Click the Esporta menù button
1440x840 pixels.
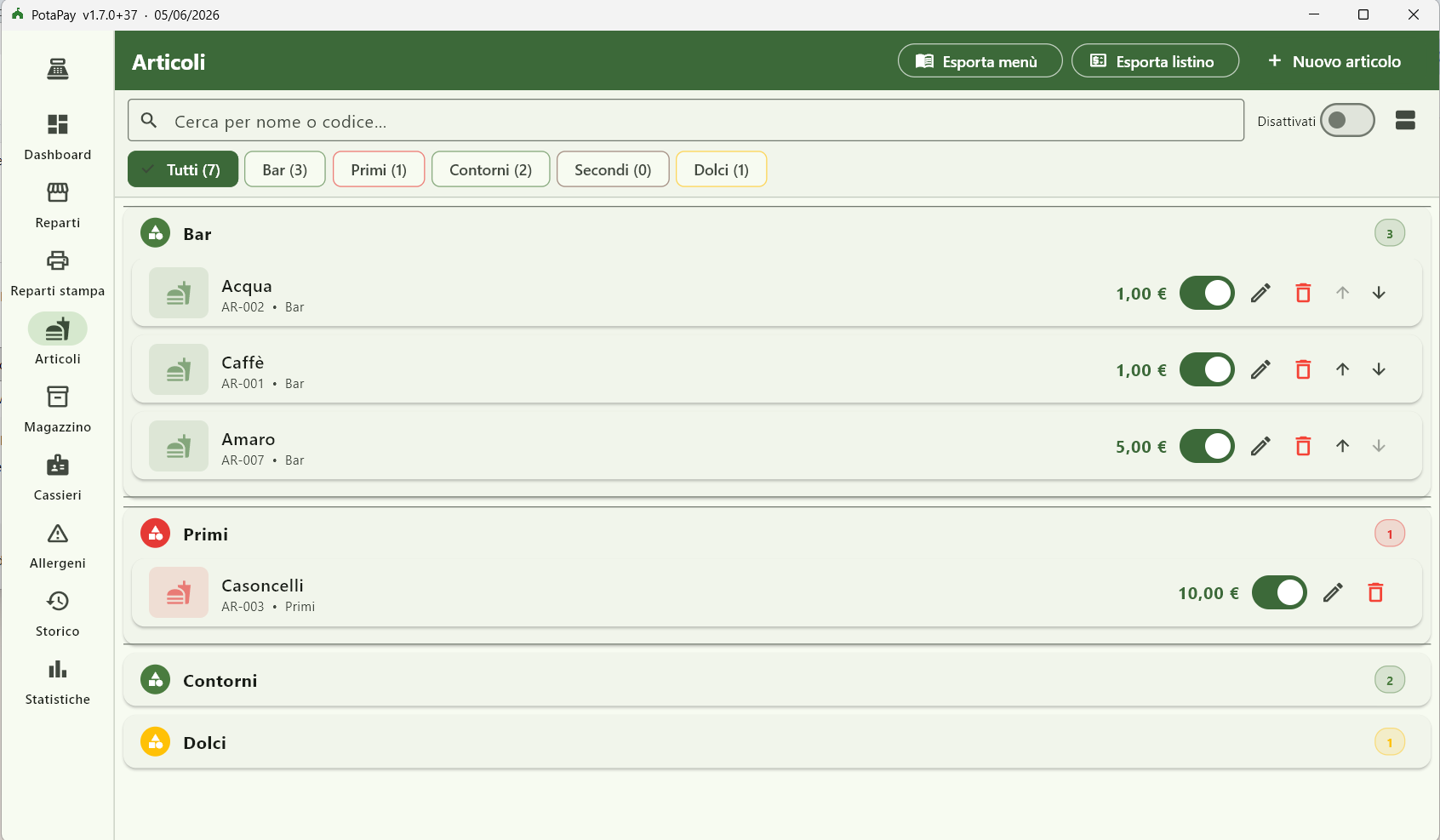980,61
